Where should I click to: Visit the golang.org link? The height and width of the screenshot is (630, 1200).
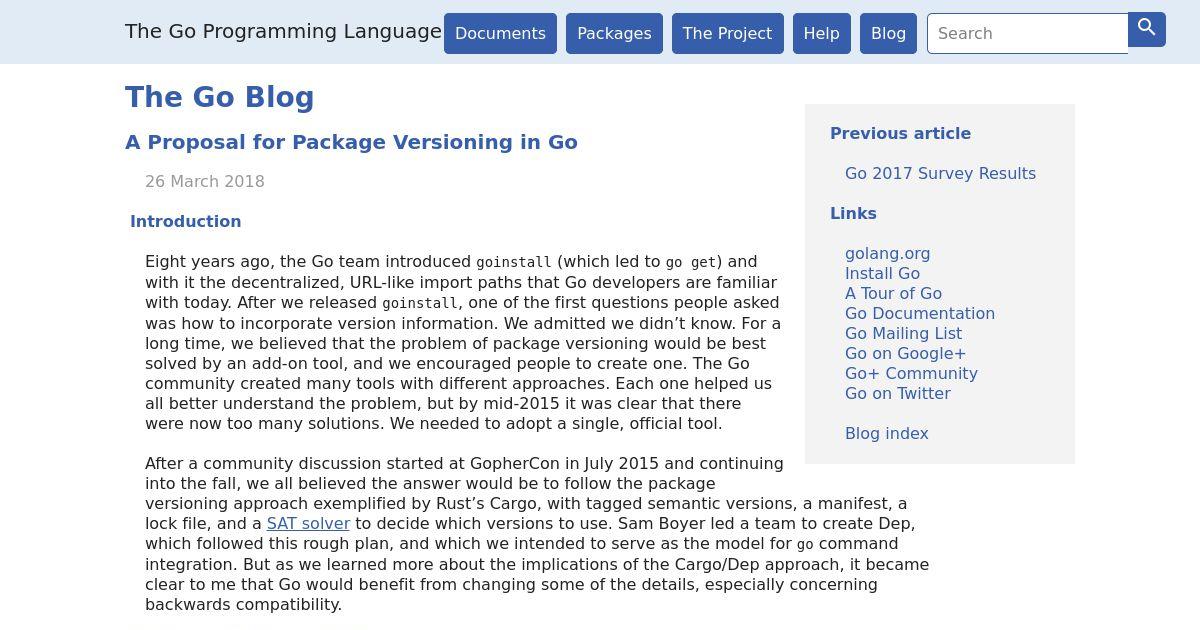(888, 253)
